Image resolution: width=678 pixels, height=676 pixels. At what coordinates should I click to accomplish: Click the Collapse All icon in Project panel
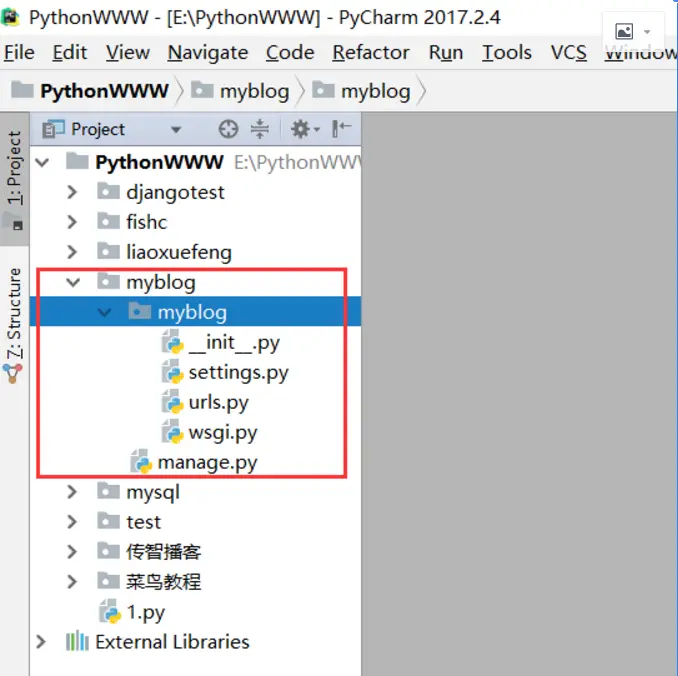click(x=260, y=129)
